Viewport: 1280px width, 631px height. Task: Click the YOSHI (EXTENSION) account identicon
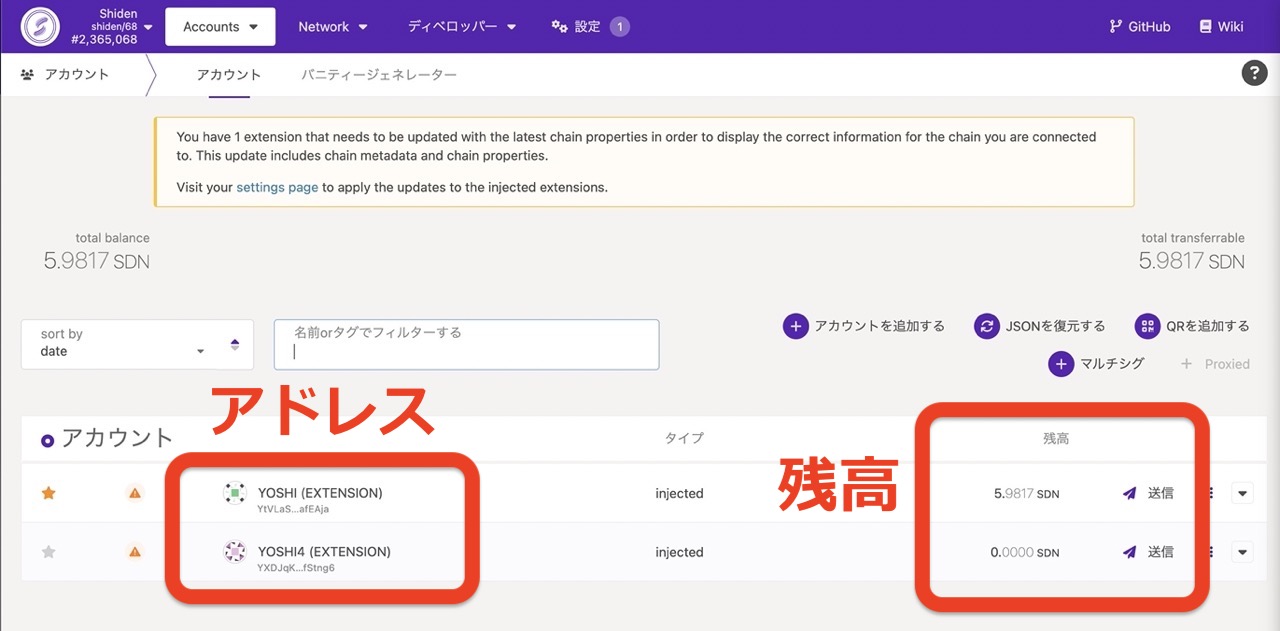pyautogui.click(x=234, y=492)
